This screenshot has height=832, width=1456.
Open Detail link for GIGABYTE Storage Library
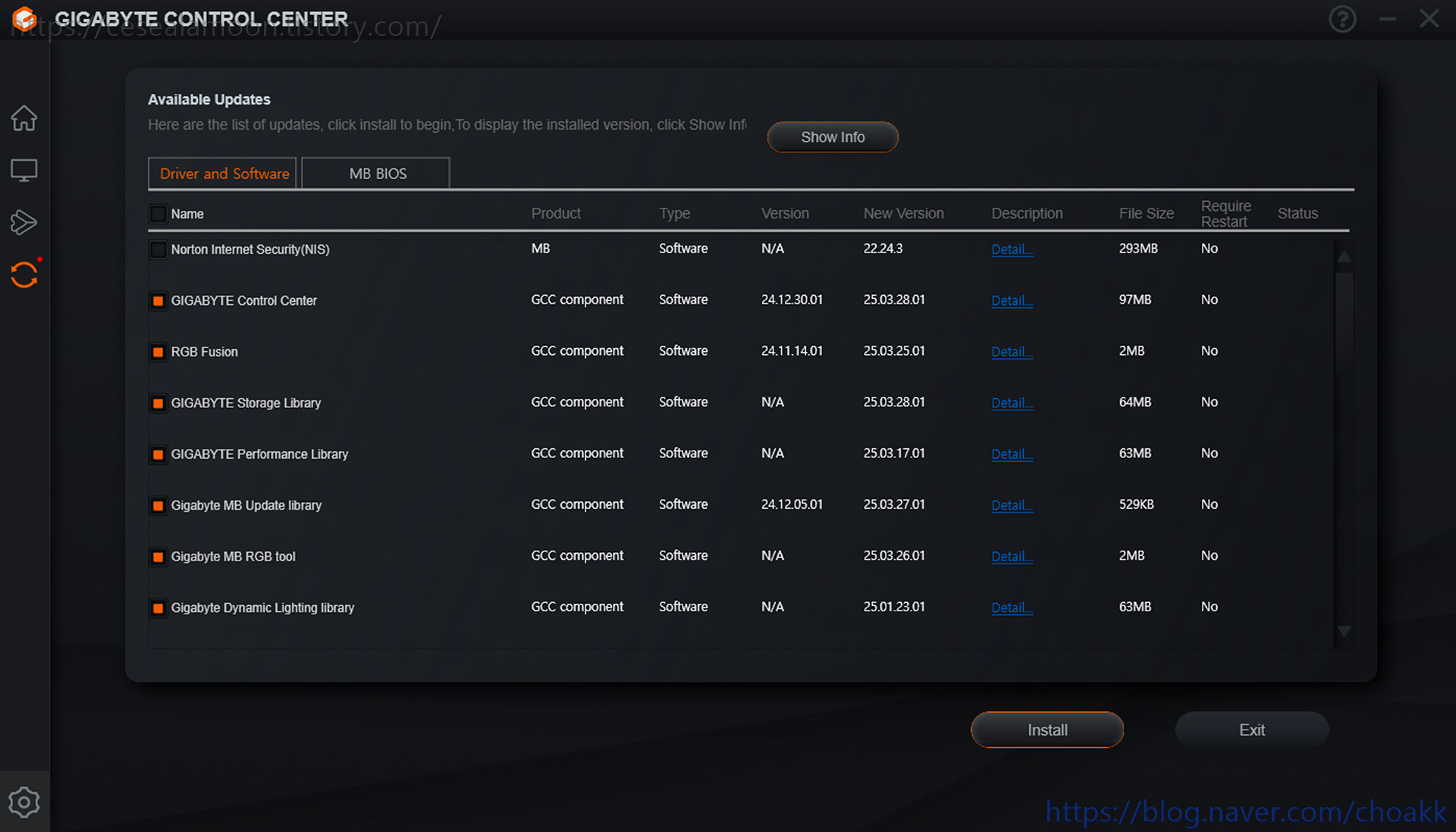tap(1012, 403)
